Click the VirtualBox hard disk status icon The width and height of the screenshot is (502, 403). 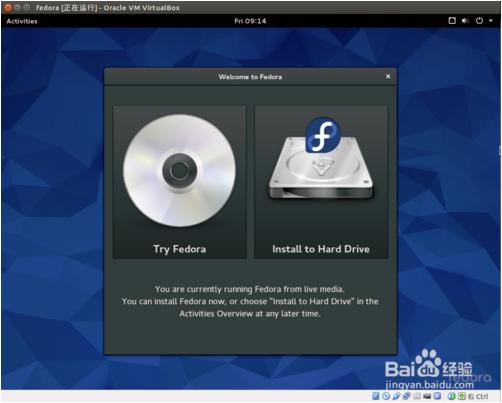(x=376, y=396)
